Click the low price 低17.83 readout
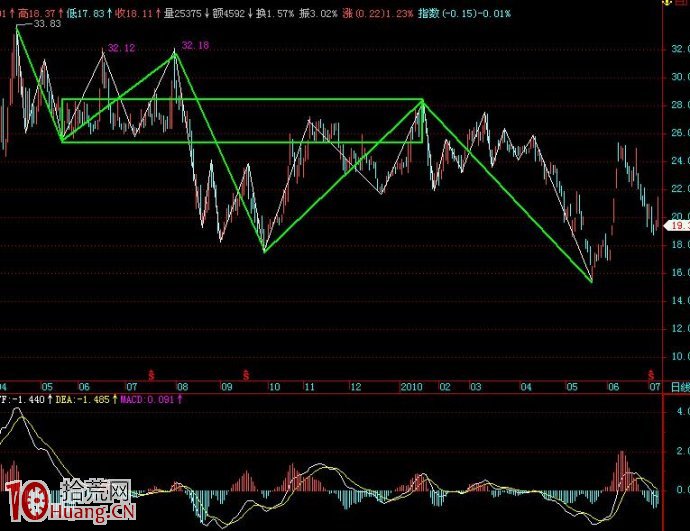690x531 pixels. pyautogui.click(x=85, y=14)
